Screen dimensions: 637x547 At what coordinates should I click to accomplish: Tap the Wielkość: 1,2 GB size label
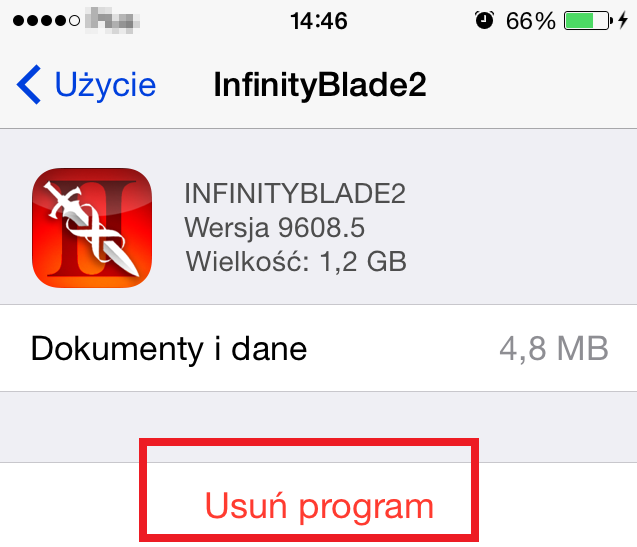coord(296,261)
